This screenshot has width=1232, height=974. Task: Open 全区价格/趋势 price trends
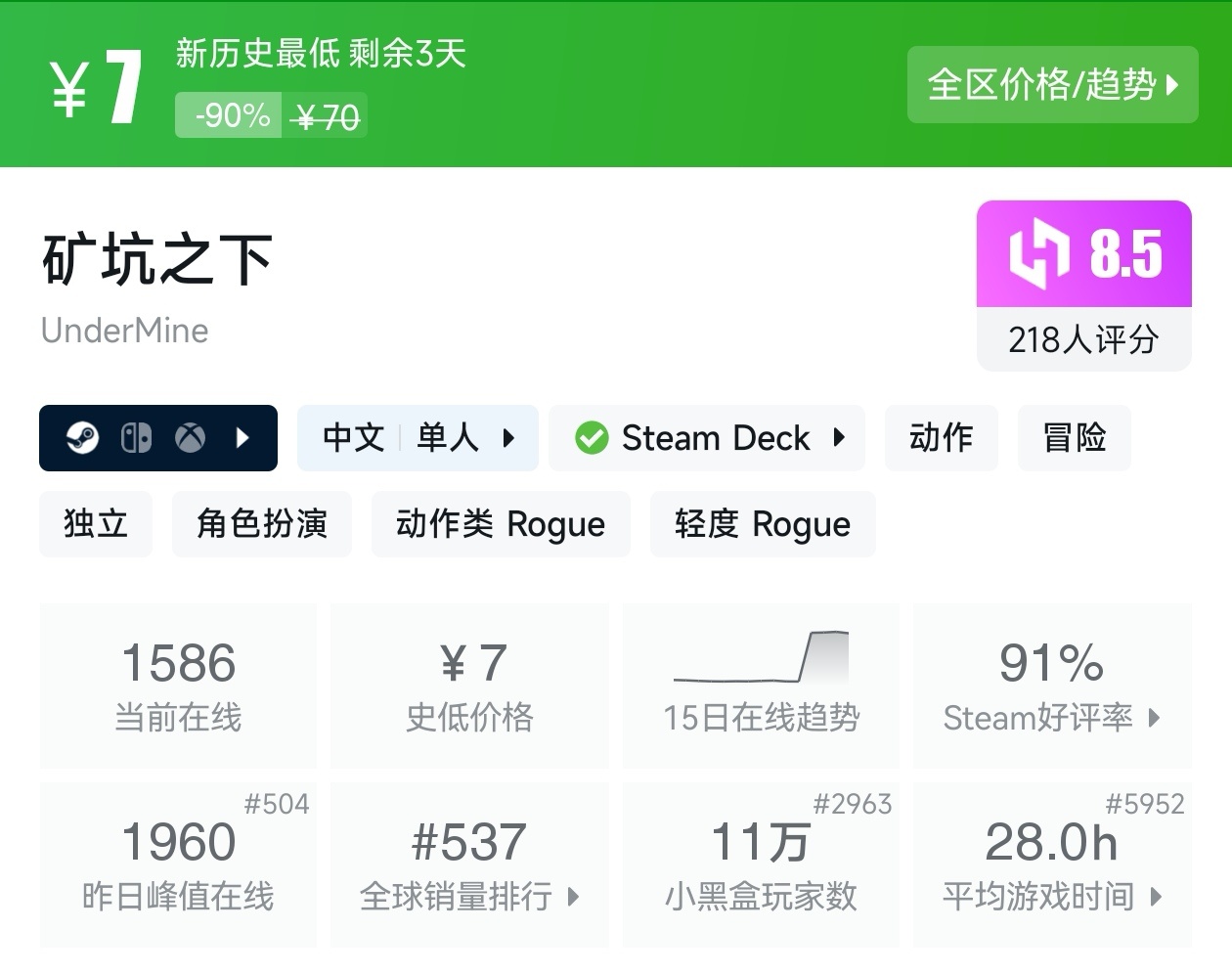[x=1052, y=85]
